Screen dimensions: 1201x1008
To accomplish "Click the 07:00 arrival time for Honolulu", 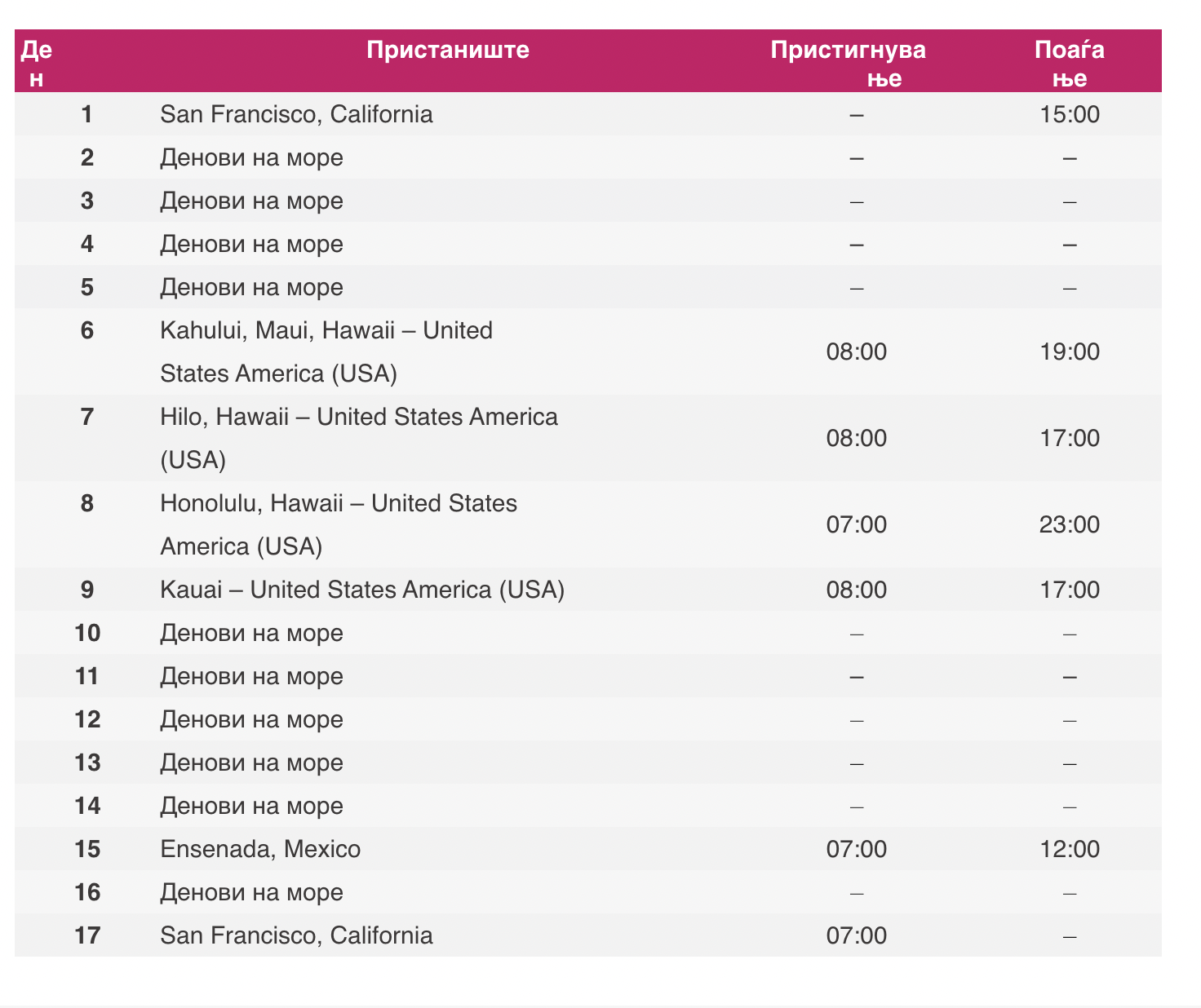I will coord(856,524).
